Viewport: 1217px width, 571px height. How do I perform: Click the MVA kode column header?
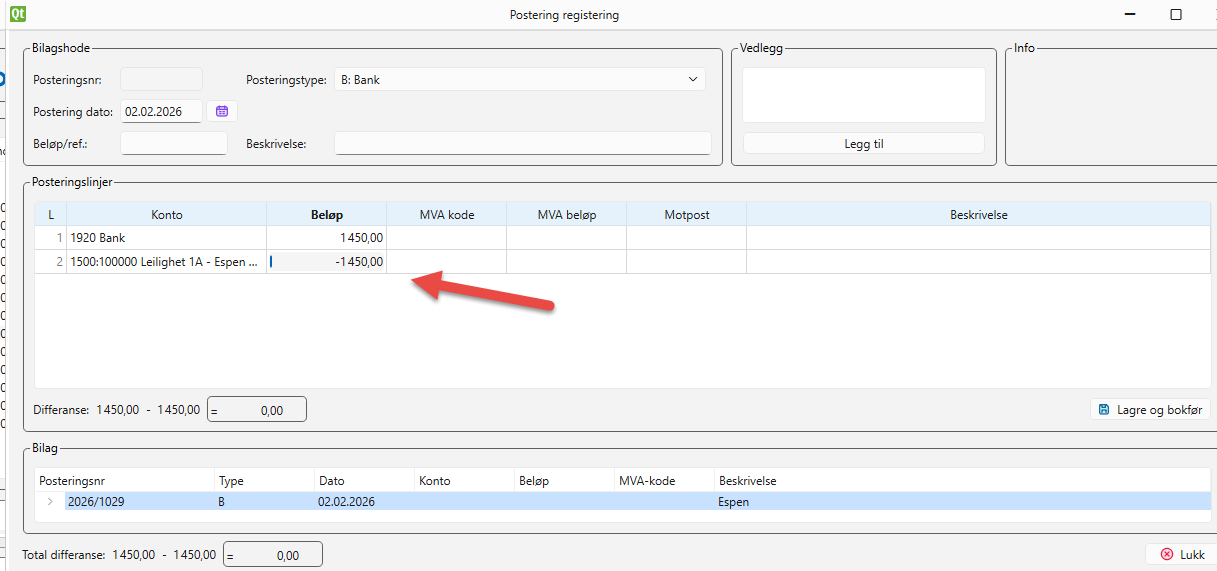447,214
